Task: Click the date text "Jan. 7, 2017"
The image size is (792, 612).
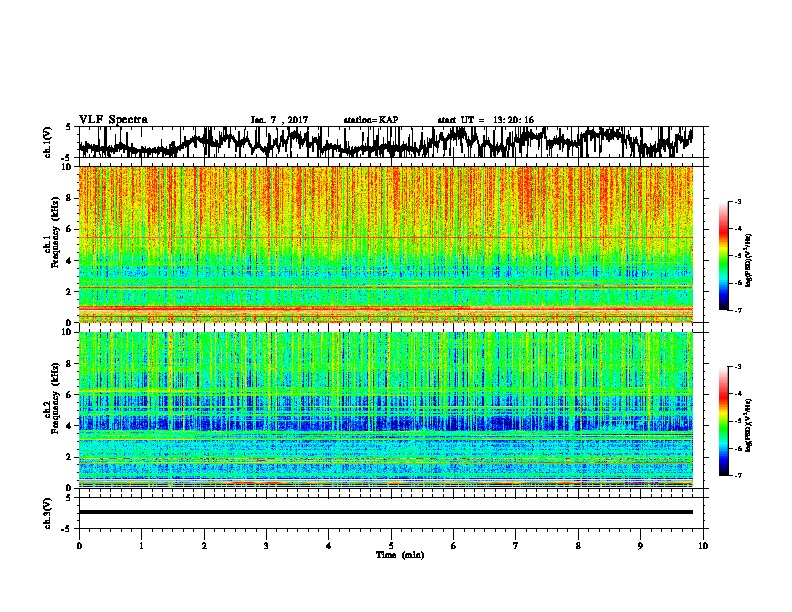Action: (x=279, y=120)
